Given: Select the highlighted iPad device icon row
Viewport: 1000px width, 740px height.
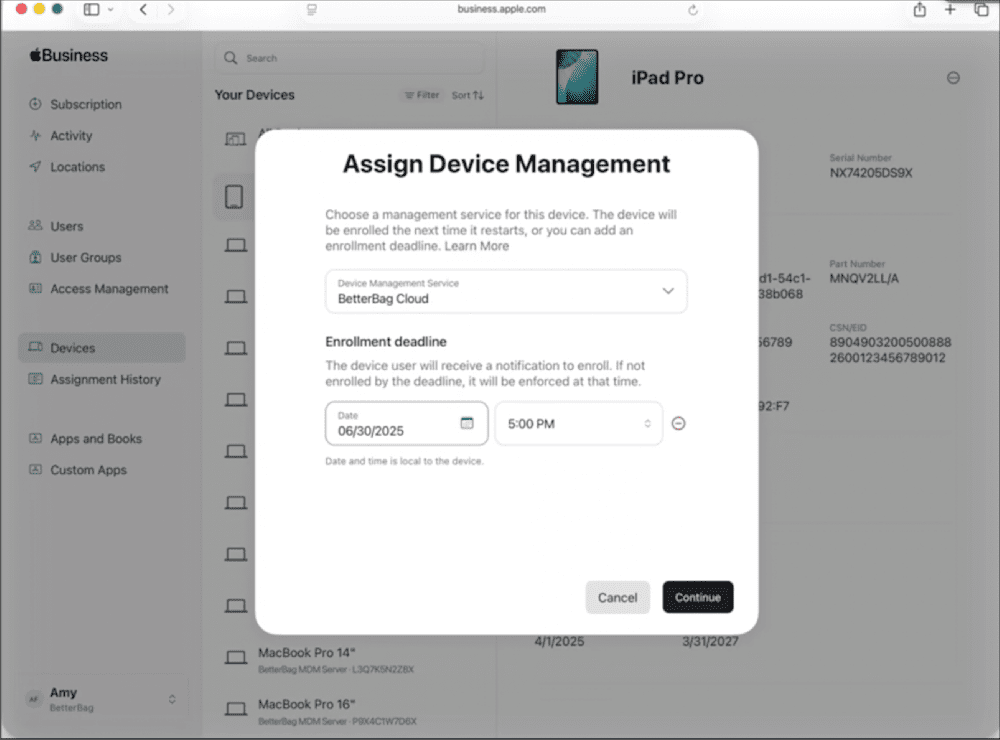Looking at the screenshot, I should coord(234,196).
